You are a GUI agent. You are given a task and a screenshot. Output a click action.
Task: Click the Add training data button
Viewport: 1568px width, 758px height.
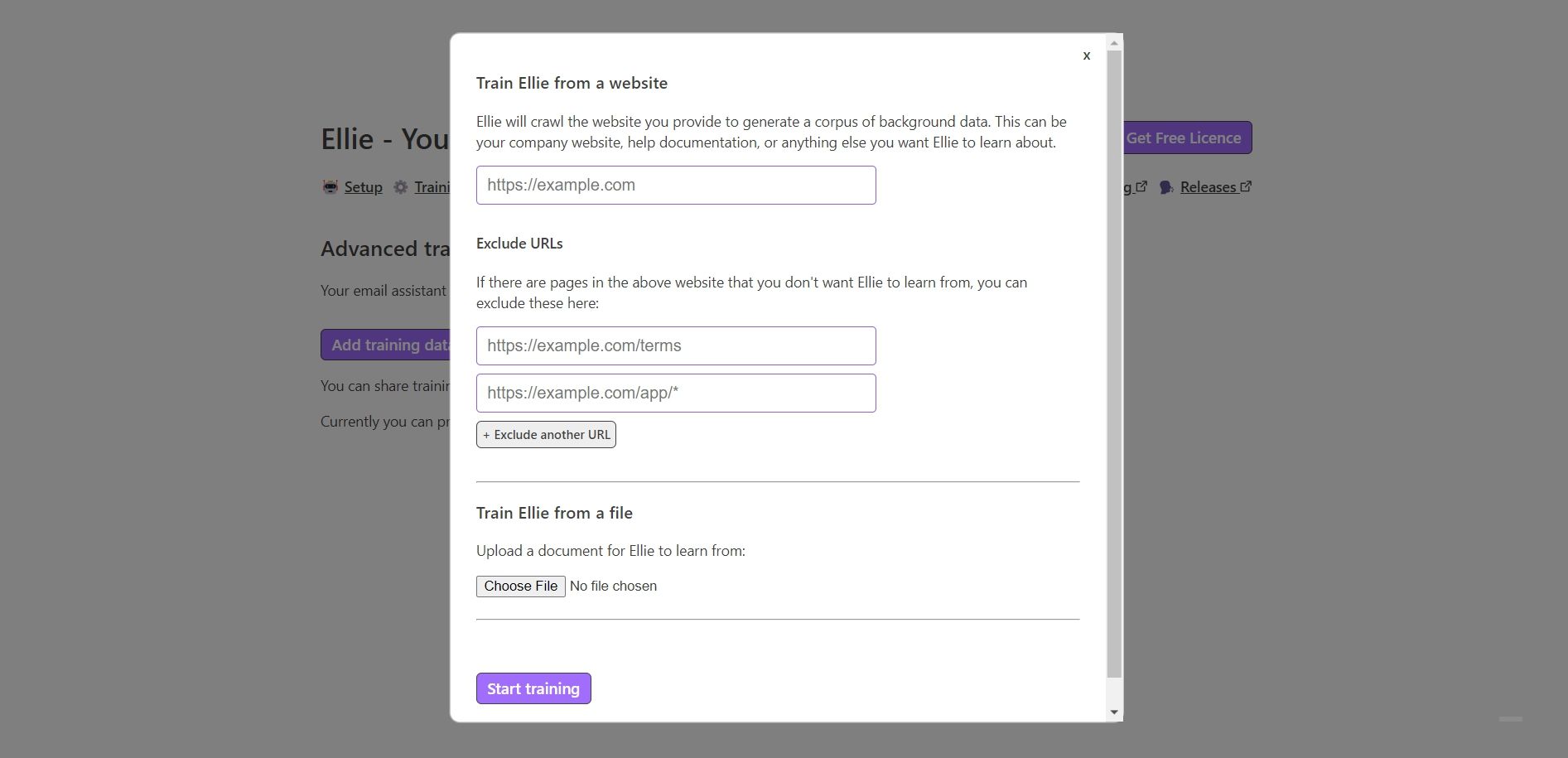pyautogui.click(x=387, y=345)
